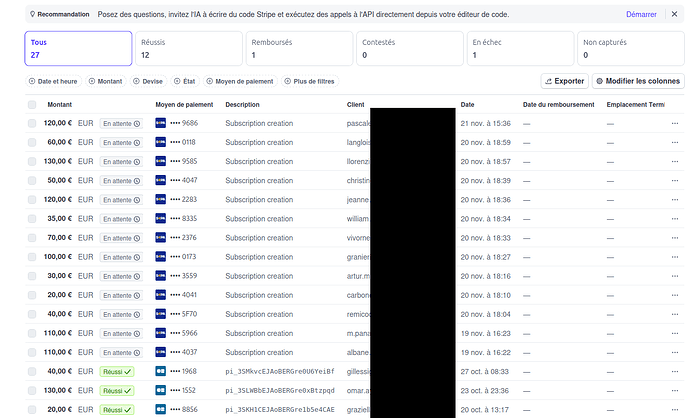Dismiss the Recommandation banner with the X
Viewport: 690px width, 418px height.
[x=676, y=15]
